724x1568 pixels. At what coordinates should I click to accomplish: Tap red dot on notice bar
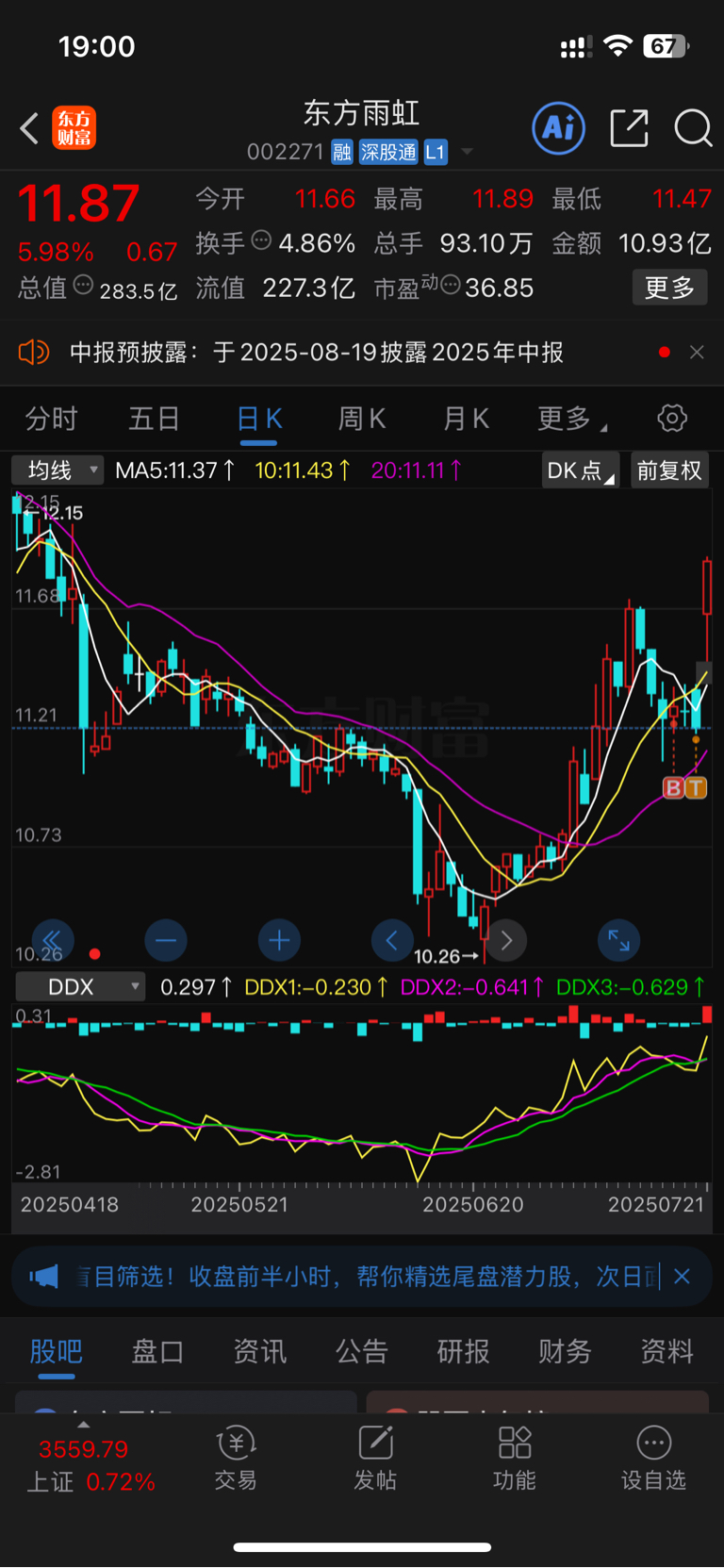pyautogui.click(x=665, y=352)
